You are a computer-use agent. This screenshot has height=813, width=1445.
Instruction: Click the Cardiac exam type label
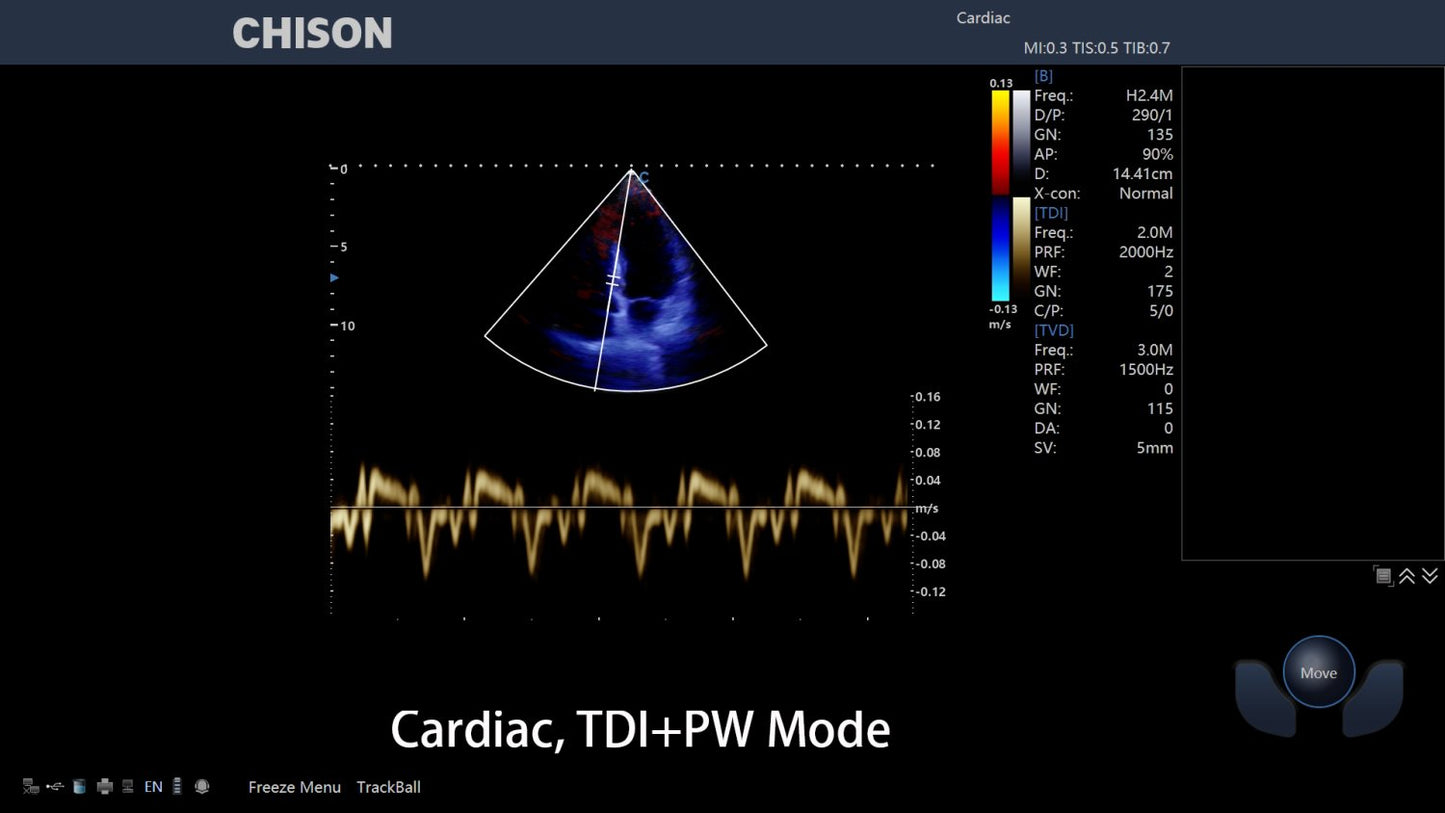coord(983,18)
